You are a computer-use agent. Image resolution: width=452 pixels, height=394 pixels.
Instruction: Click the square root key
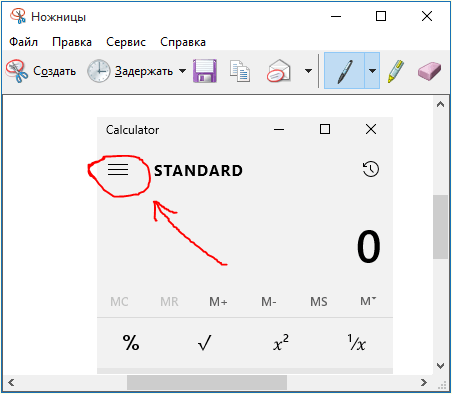tap(205, 343)
